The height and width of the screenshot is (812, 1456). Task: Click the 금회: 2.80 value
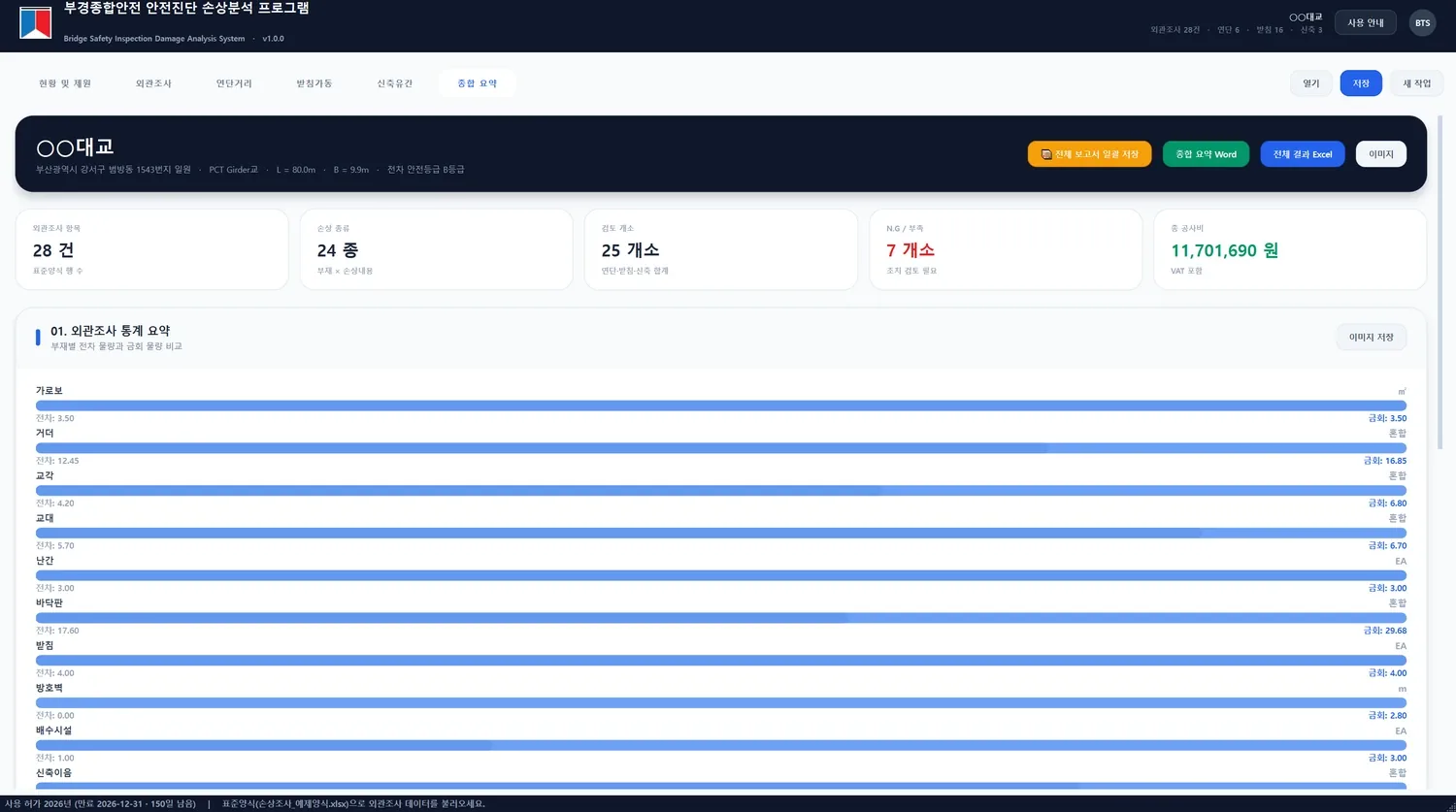pyautogui.click(x=1387, y=716)
